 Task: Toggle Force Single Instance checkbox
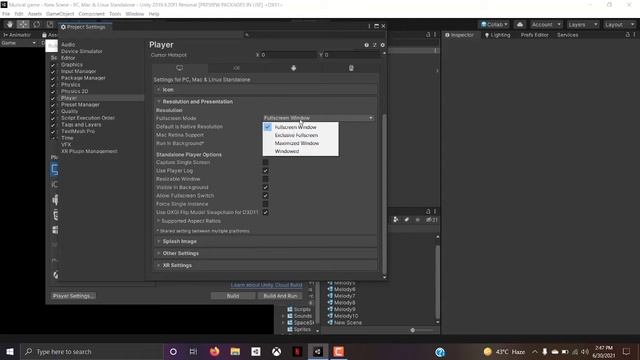(265, 204)
